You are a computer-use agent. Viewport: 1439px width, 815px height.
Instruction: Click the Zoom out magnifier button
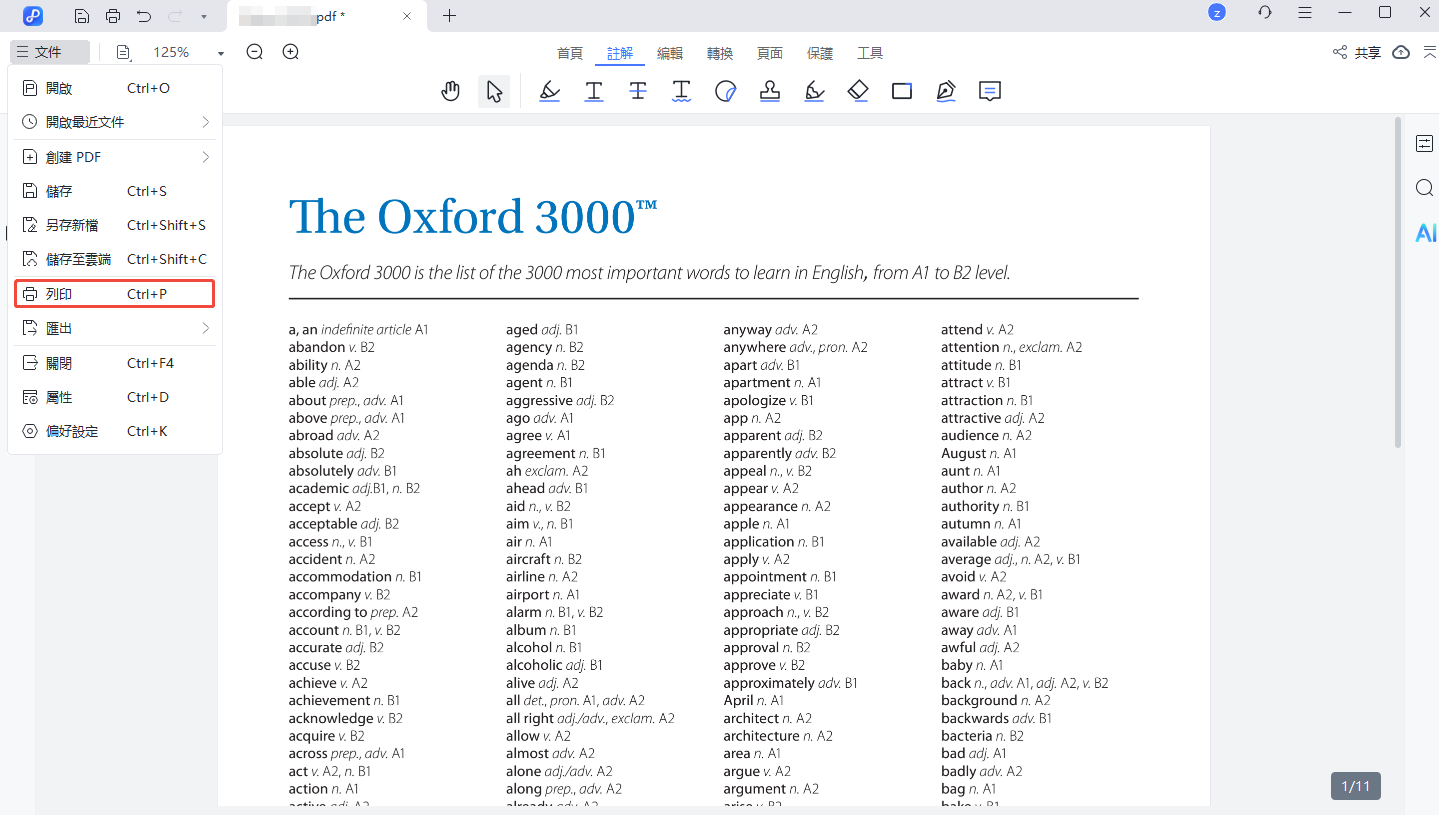[x=255, y=52]
